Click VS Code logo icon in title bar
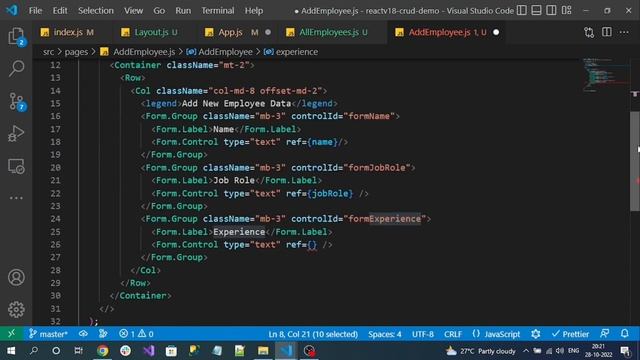The width and height of the screenshot is (640, 360). pyautogui.click(x=12, y=10)
